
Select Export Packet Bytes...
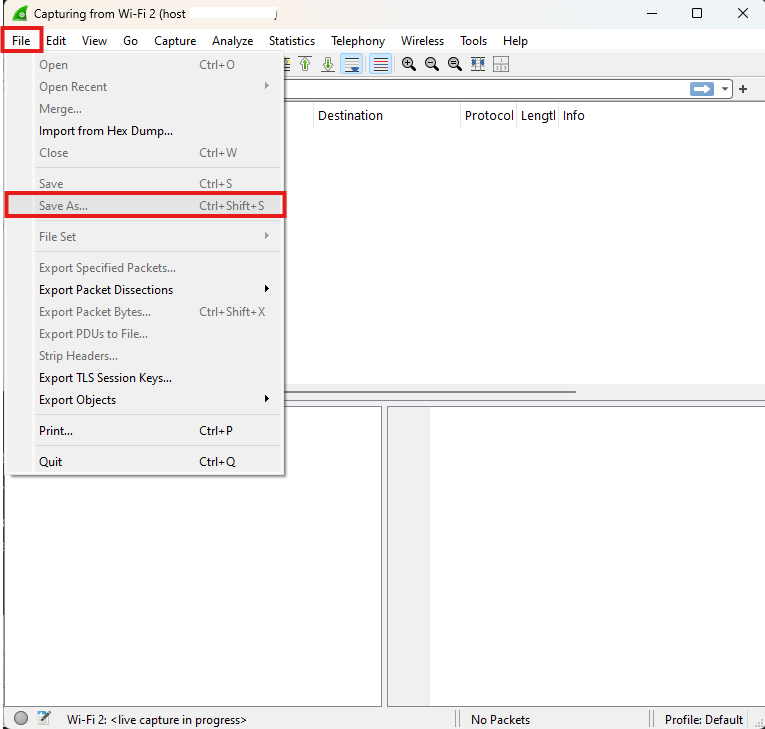click(x=144, y=312)
